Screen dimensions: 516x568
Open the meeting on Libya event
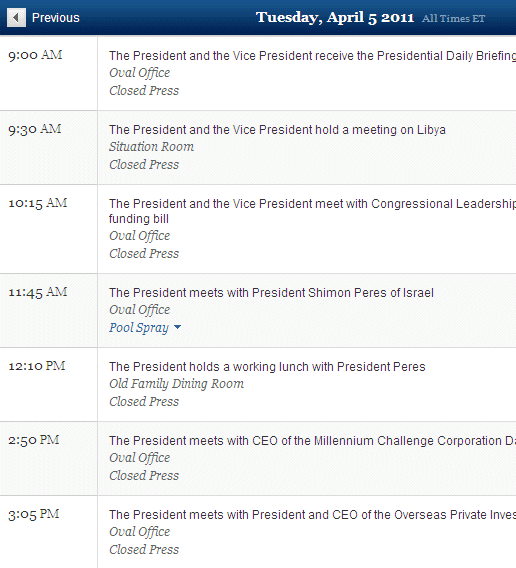click(277, 130)
